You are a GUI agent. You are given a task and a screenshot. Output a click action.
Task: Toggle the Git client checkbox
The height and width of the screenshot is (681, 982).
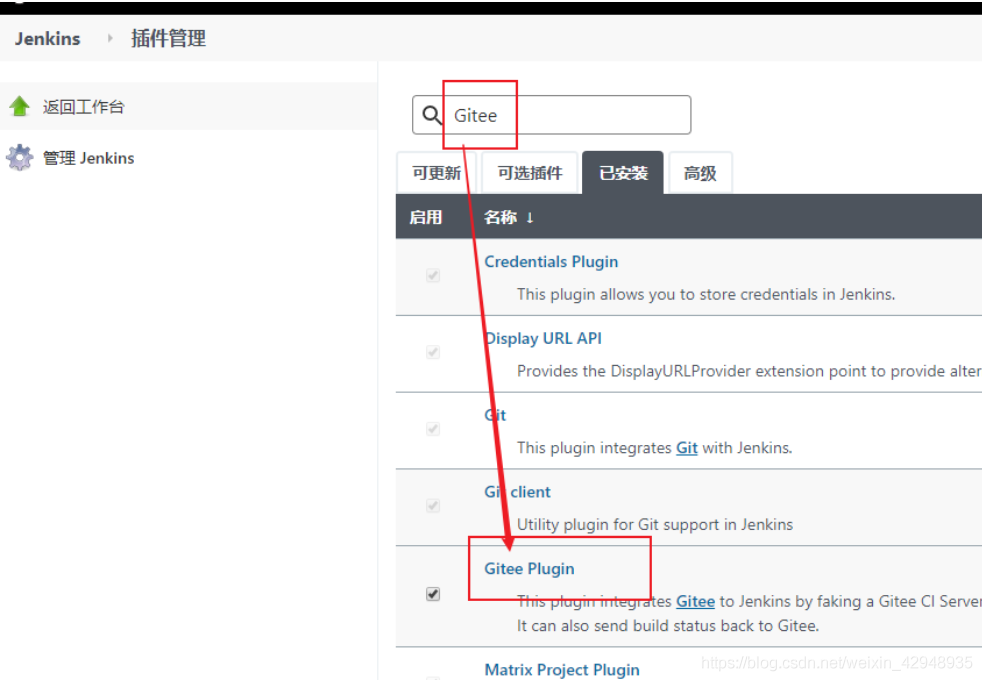tap(433, 505)
